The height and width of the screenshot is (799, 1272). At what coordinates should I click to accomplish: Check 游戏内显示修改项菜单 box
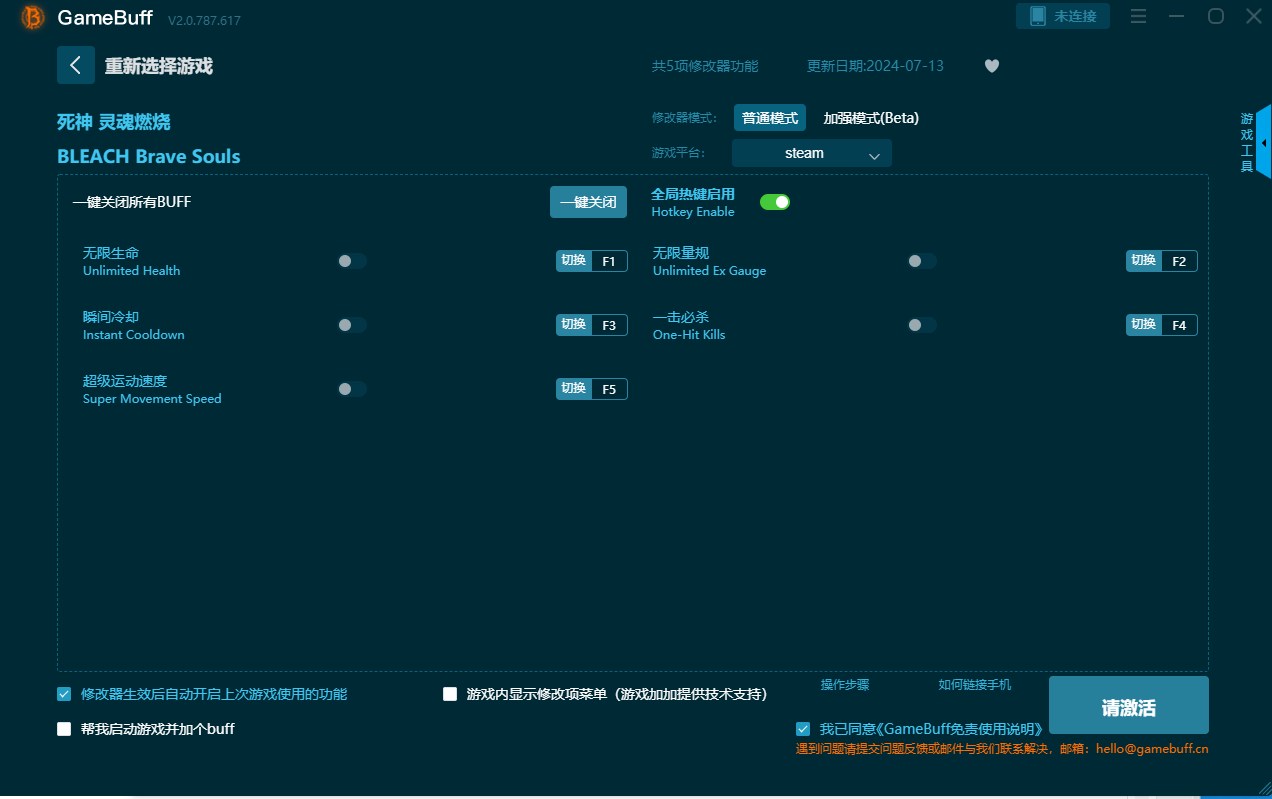[x=450, y=694]
